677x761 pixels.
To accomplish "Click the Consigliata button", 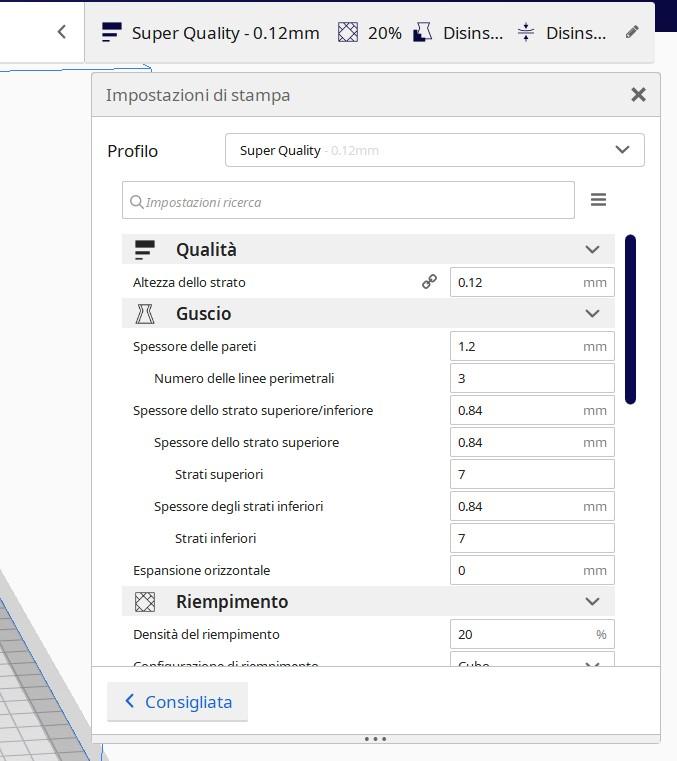I will click(177, 702).
